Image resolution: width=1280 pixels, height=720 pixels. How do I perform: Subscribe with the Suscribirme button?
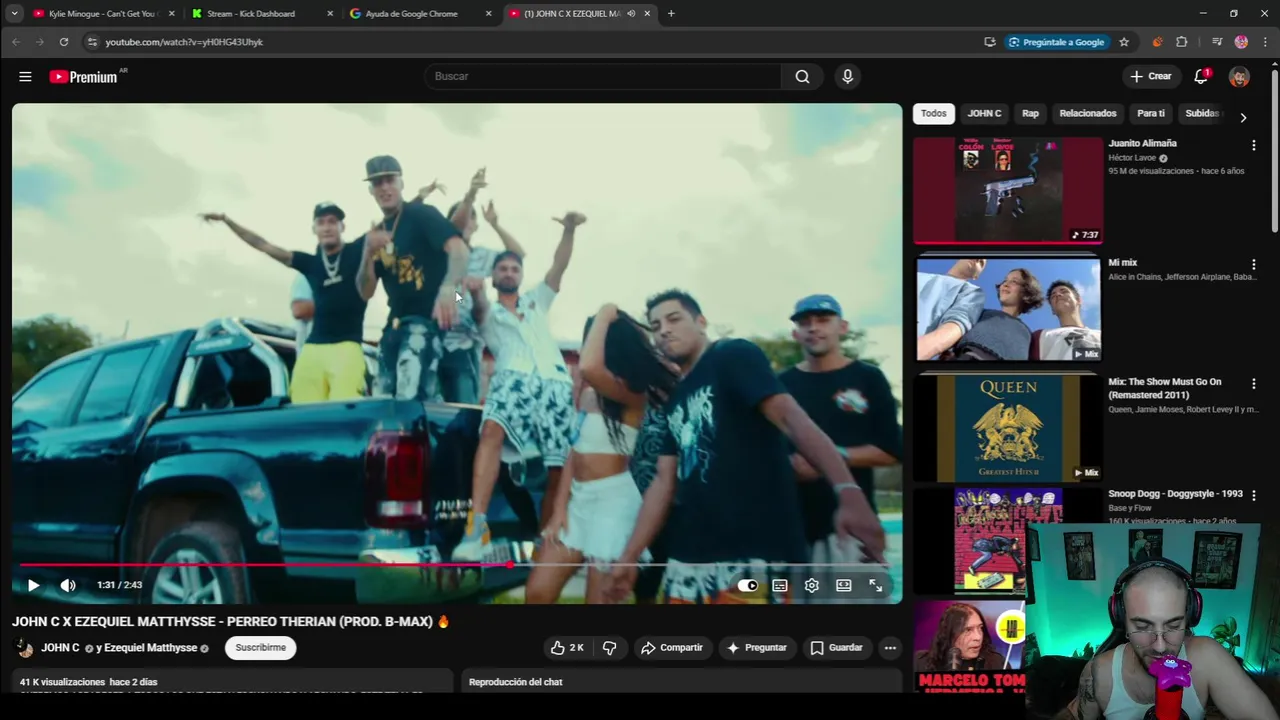(260, 648)
